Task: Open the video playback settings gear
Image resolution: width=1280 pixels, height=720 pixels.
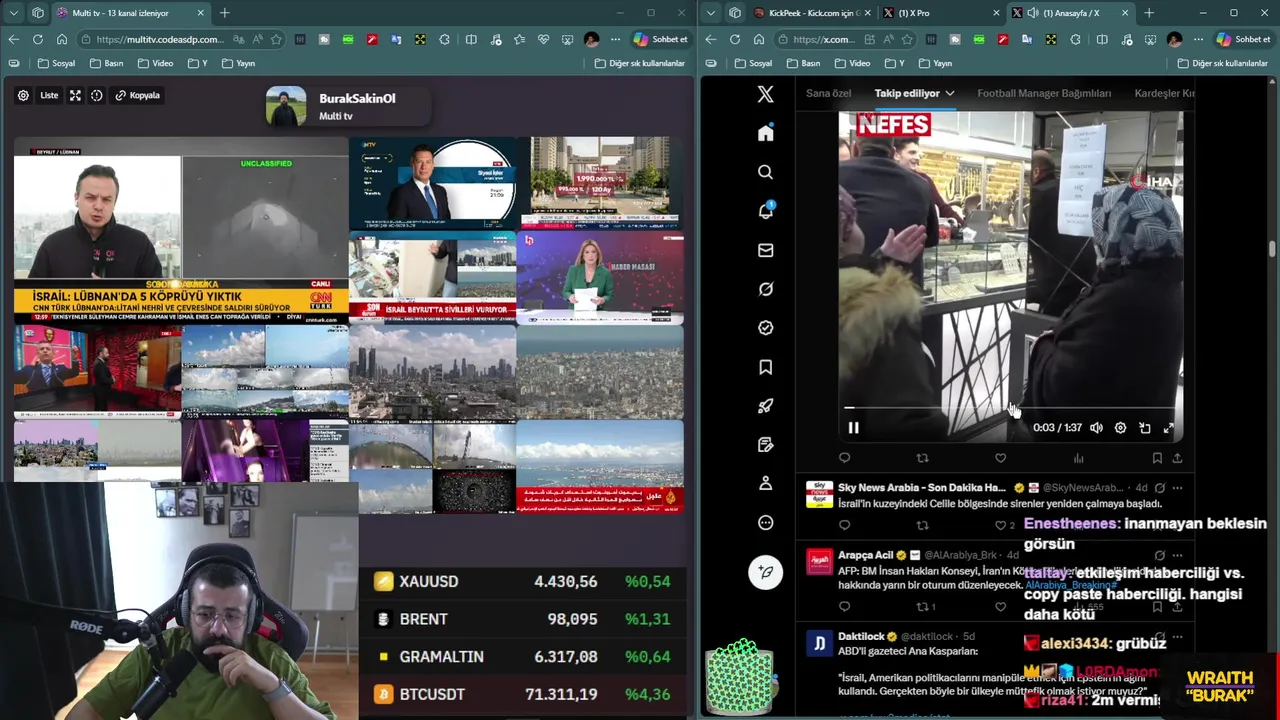Action: [1120, 428]
